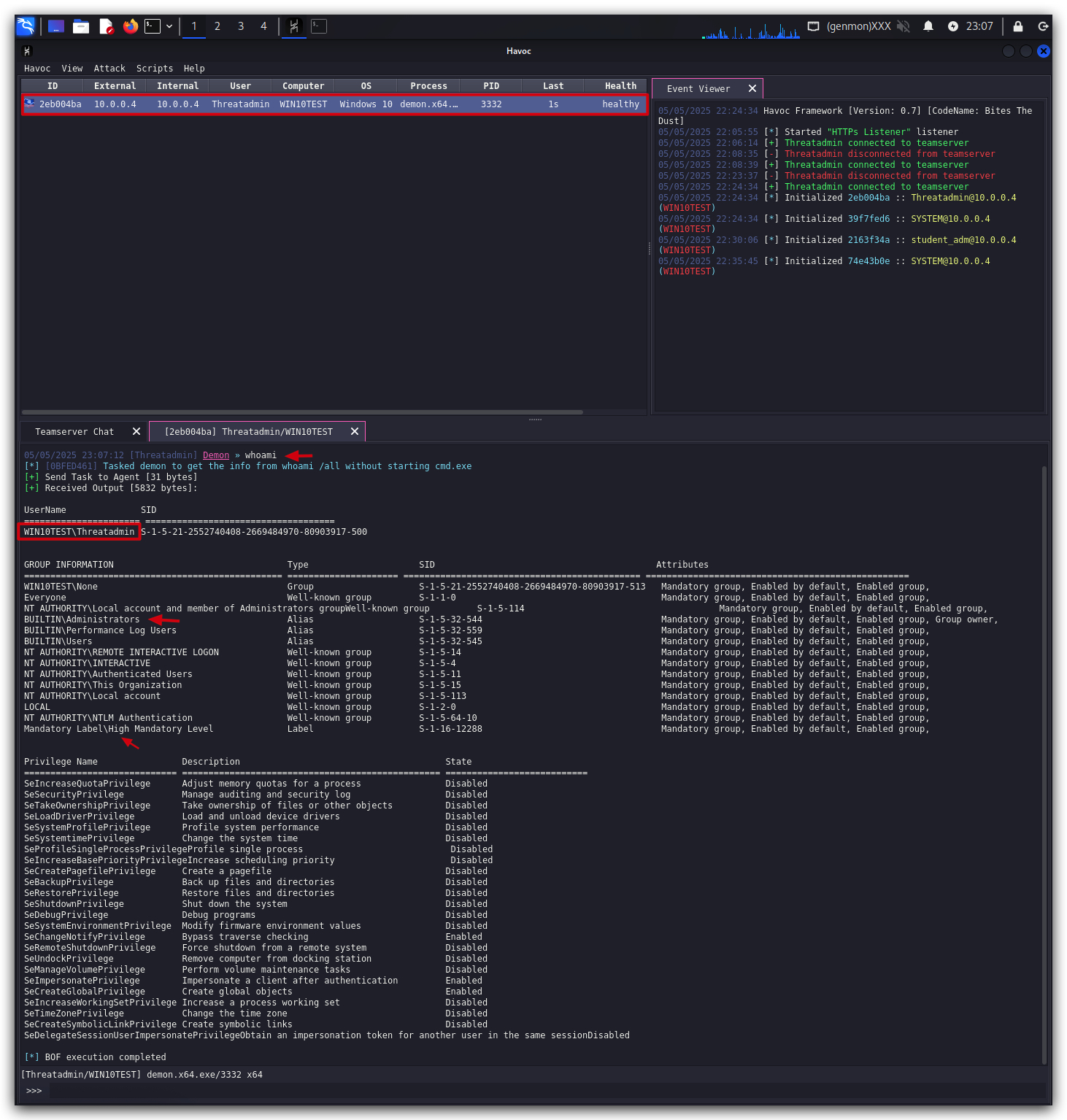
Task: Expand the terminal launcher dropdown arrow
Action: point(169,26)
